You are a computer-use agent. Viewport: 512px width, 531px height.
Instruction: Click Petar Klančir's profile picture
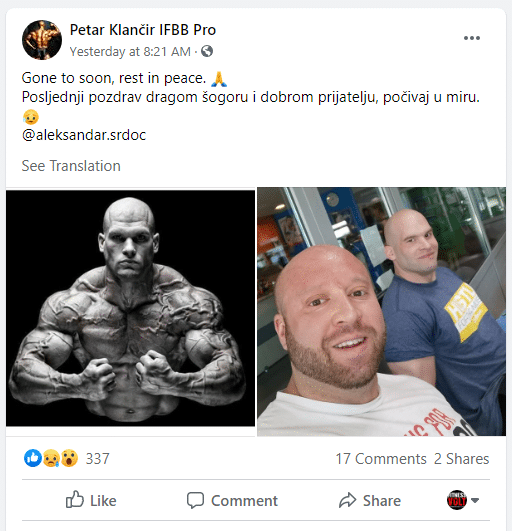[42, 40]
